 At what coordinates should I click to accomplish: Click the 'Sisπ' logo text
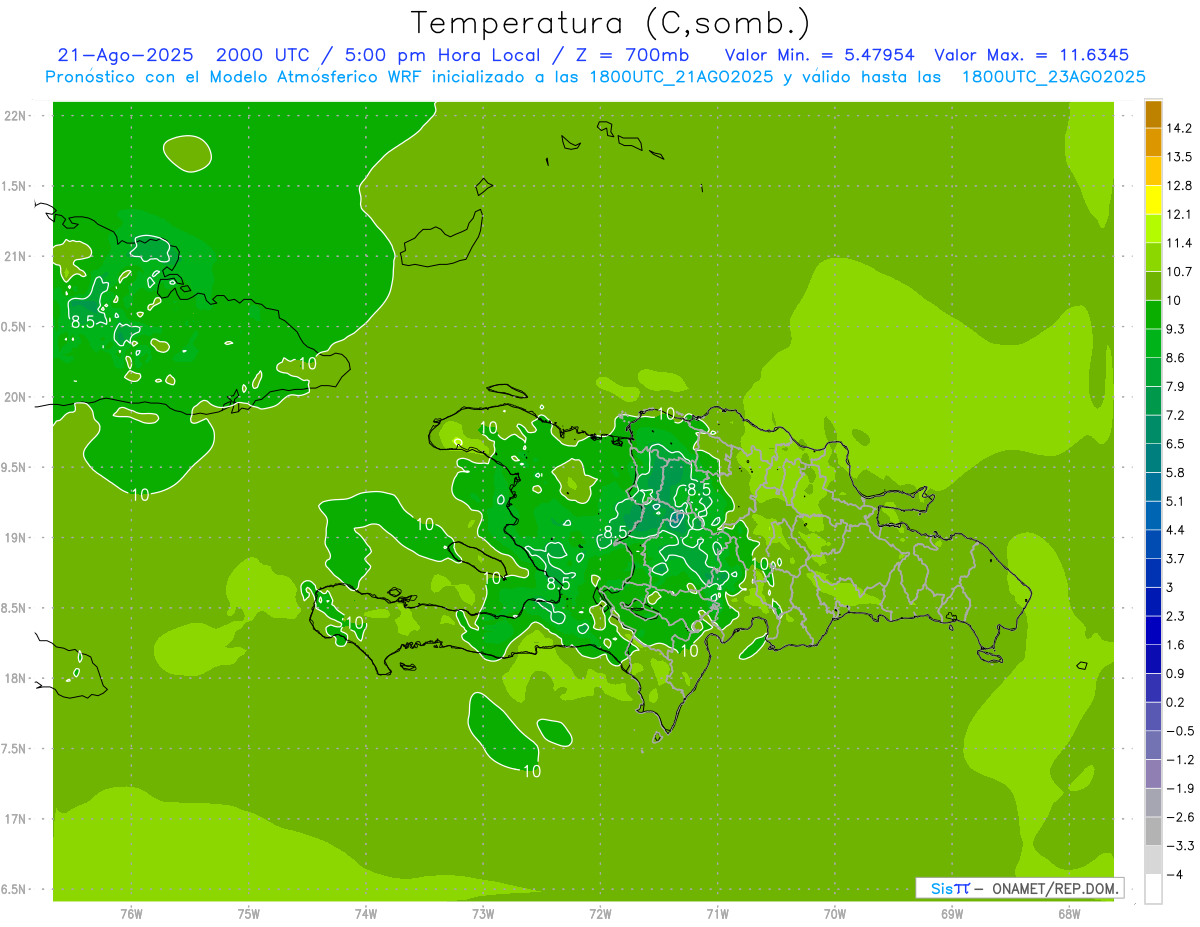950,888
